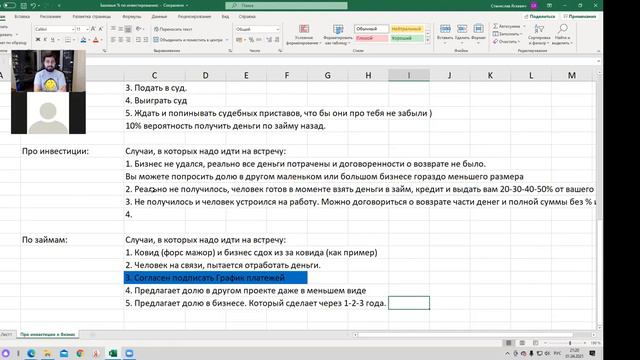Open the Вид ribbon tab
The image size is (640, 360).
(x=225, y=17)
